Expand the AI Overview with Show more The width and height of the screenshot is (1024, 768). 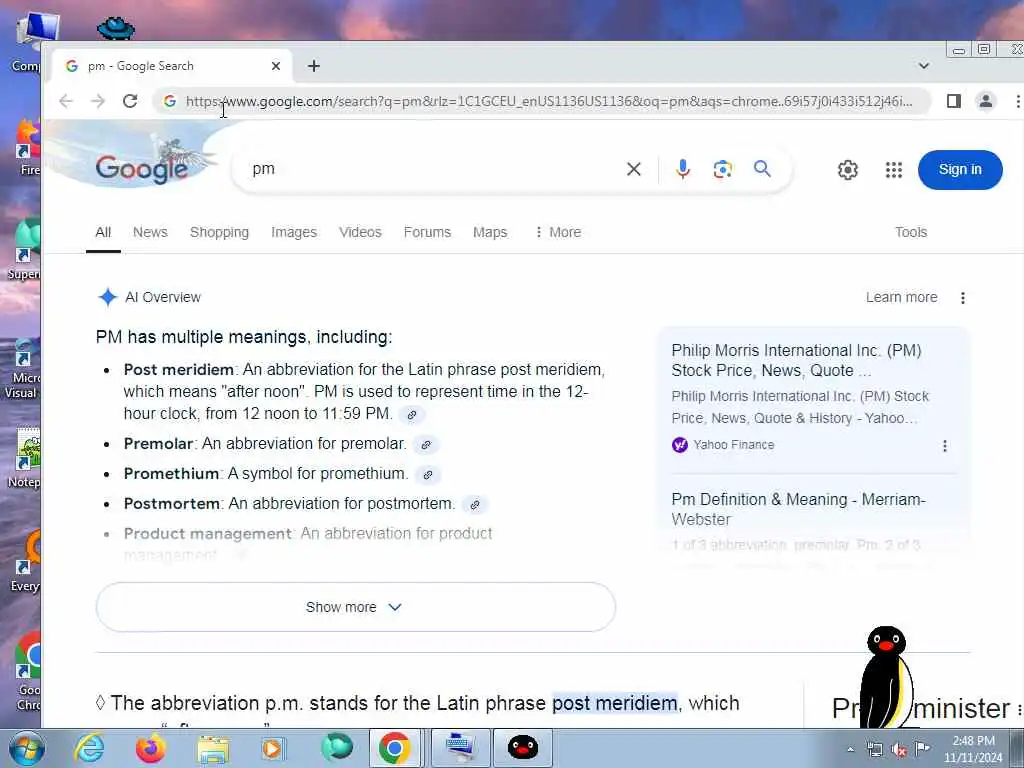click(x=355, y=607)
